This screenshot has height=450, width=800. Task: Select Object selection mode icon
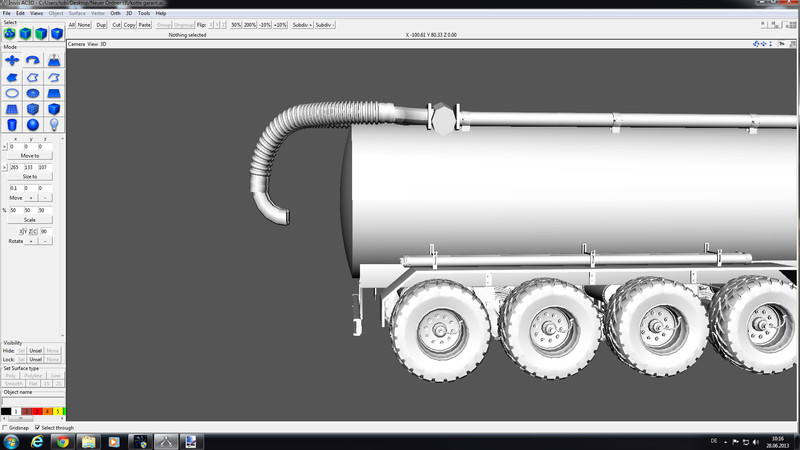[x=25, y=34]
